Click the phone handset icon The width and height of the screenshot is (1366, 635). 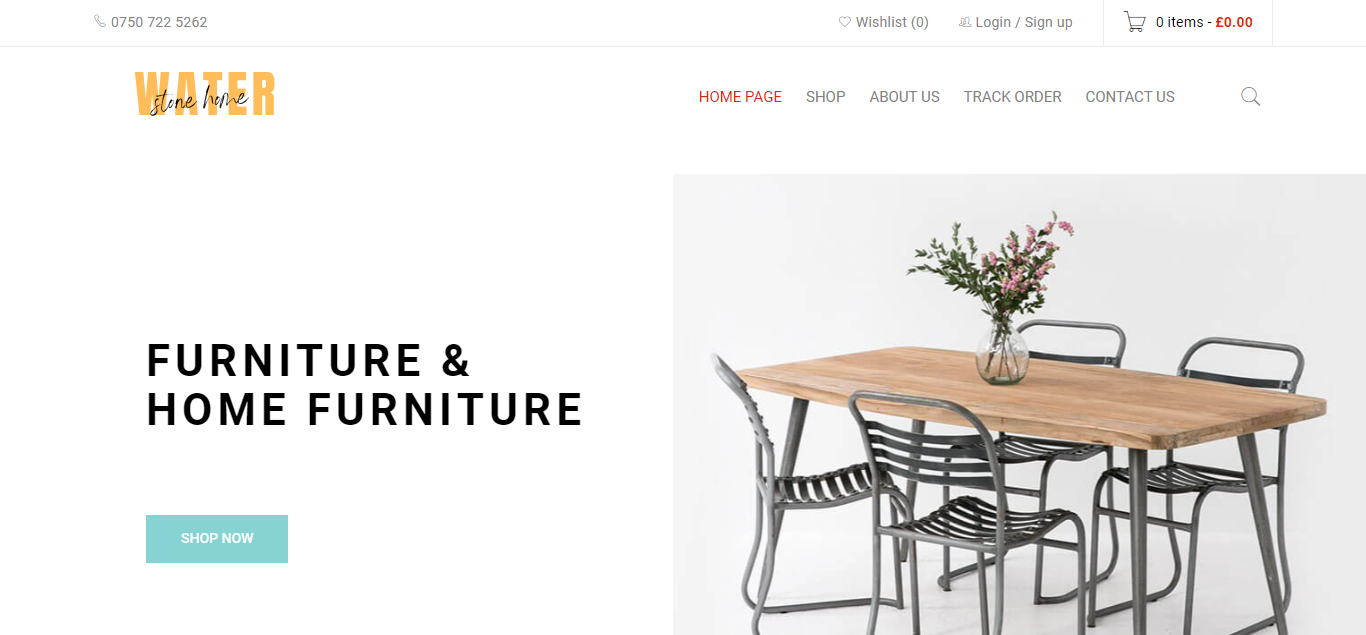(x=100, y=21)
